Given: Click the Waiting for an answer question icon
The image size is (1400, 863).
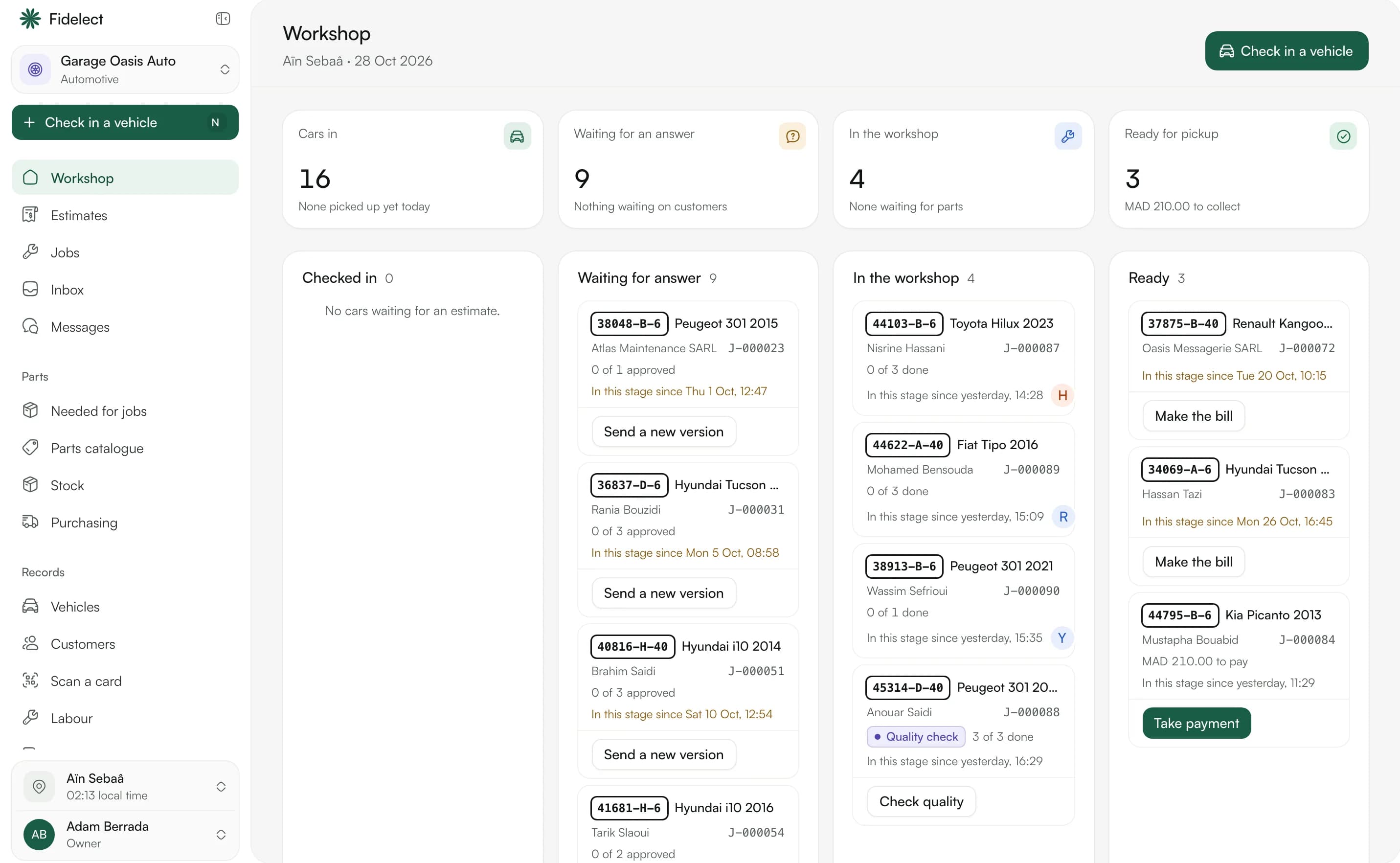Looking at the screenshot, I should 792,136.
